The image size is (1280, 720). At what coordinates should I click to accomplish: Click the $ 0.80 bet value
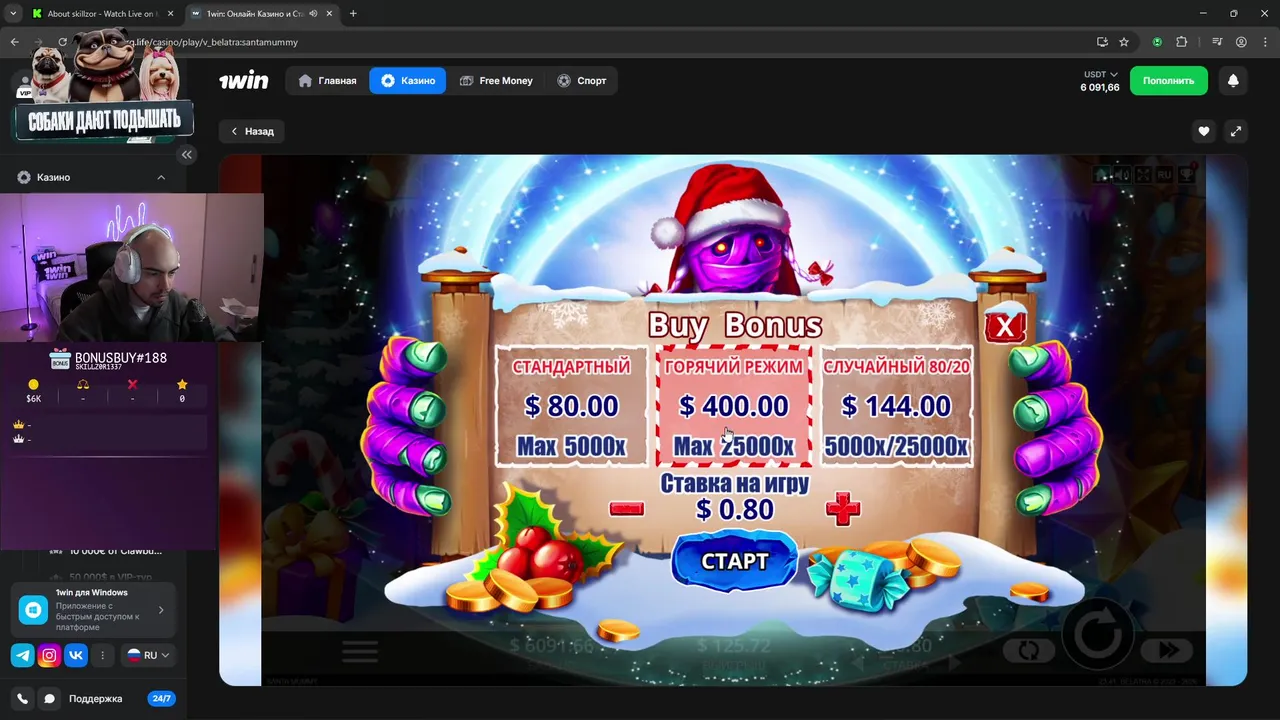[735, 509]
